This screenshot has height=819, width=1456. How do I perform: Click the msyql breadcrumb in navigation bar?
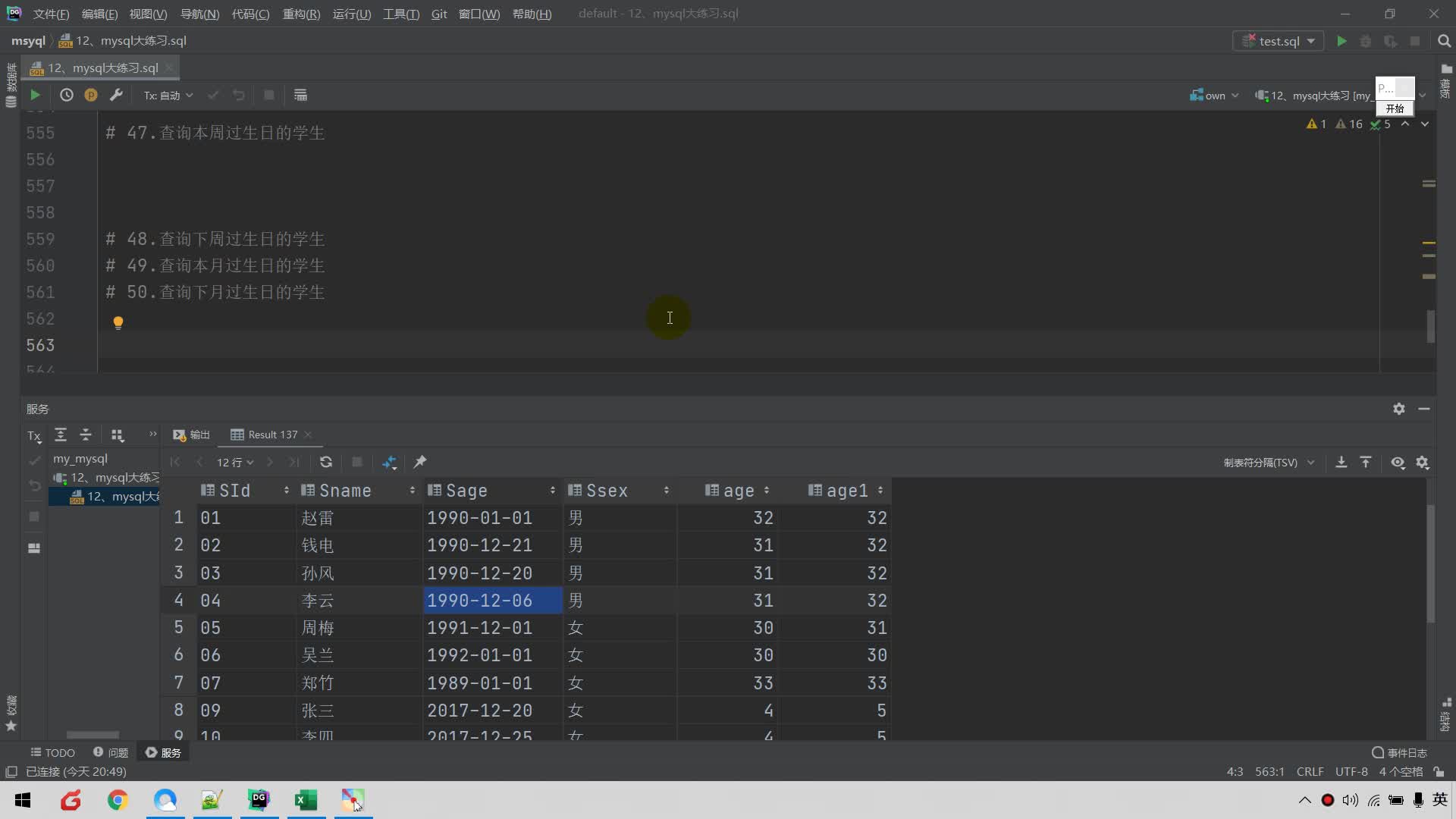pyautogui.click(x=28, y=41)
